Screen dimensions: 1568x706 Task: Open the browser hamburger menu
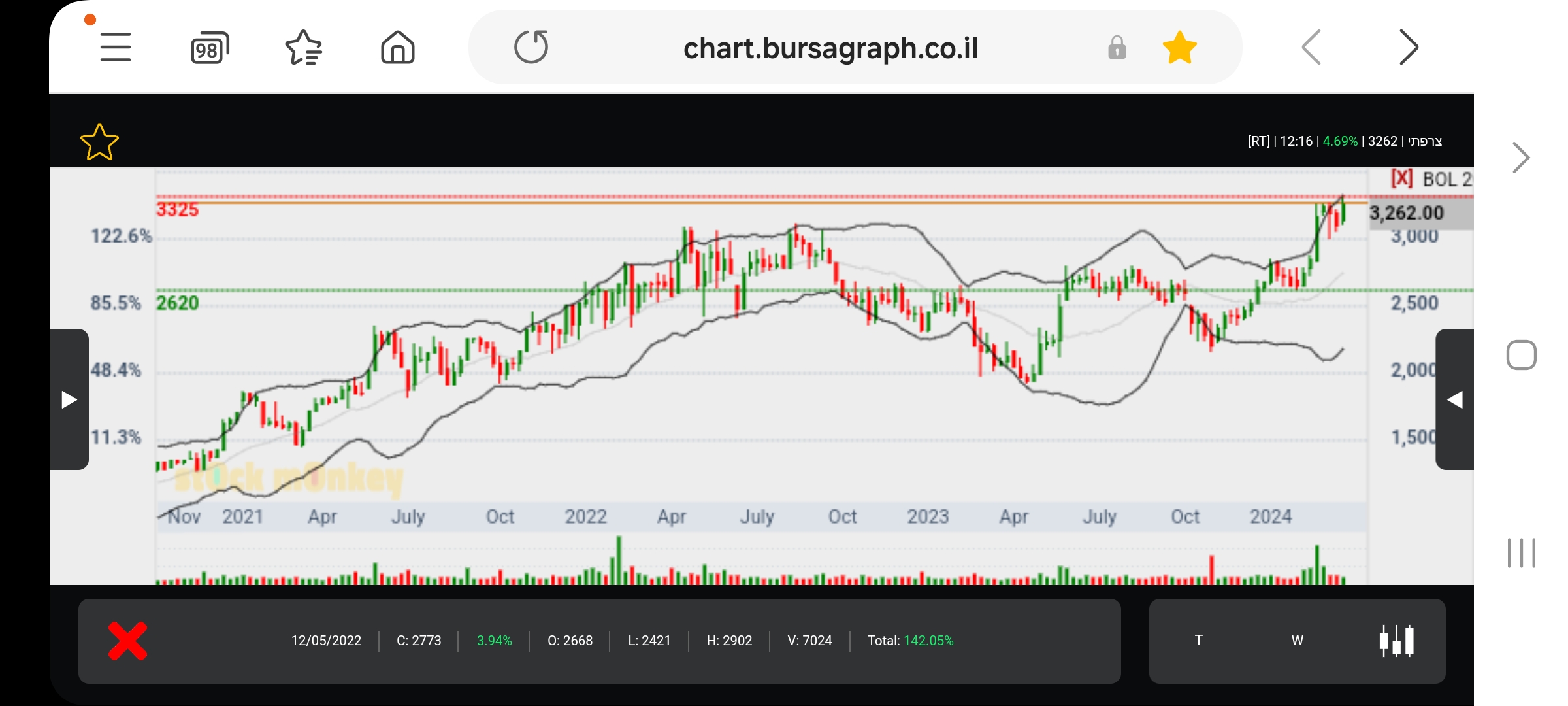coord(116,48)
